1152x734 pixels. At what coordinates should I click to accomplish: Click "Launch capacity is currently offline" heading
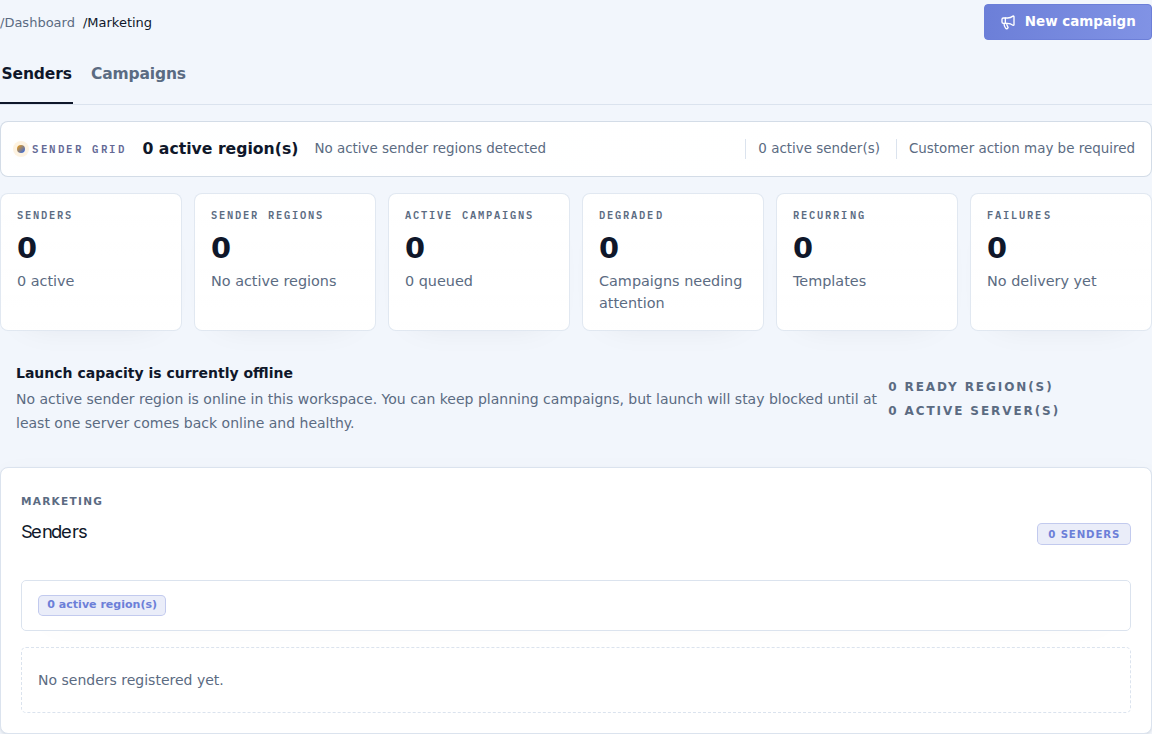pos(154,373)
